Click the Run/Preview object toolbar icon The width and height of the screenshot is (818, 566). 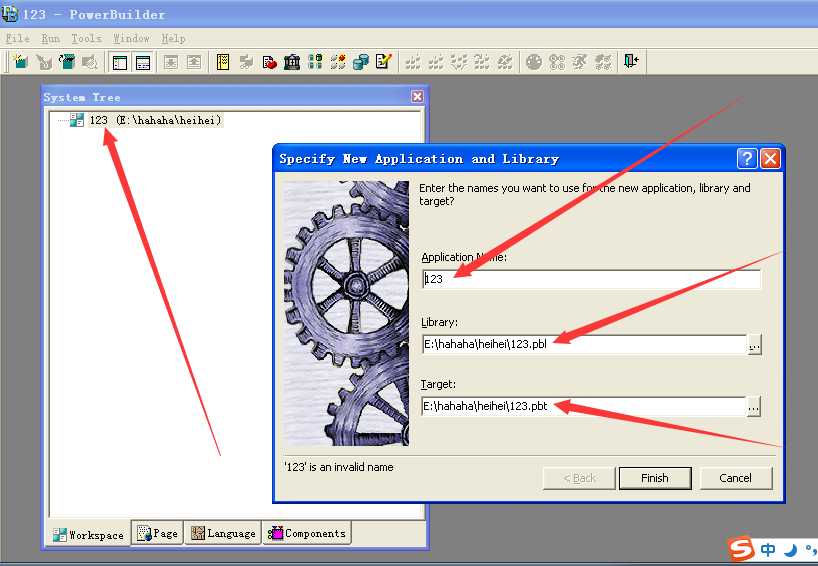[x=90, y=62]
